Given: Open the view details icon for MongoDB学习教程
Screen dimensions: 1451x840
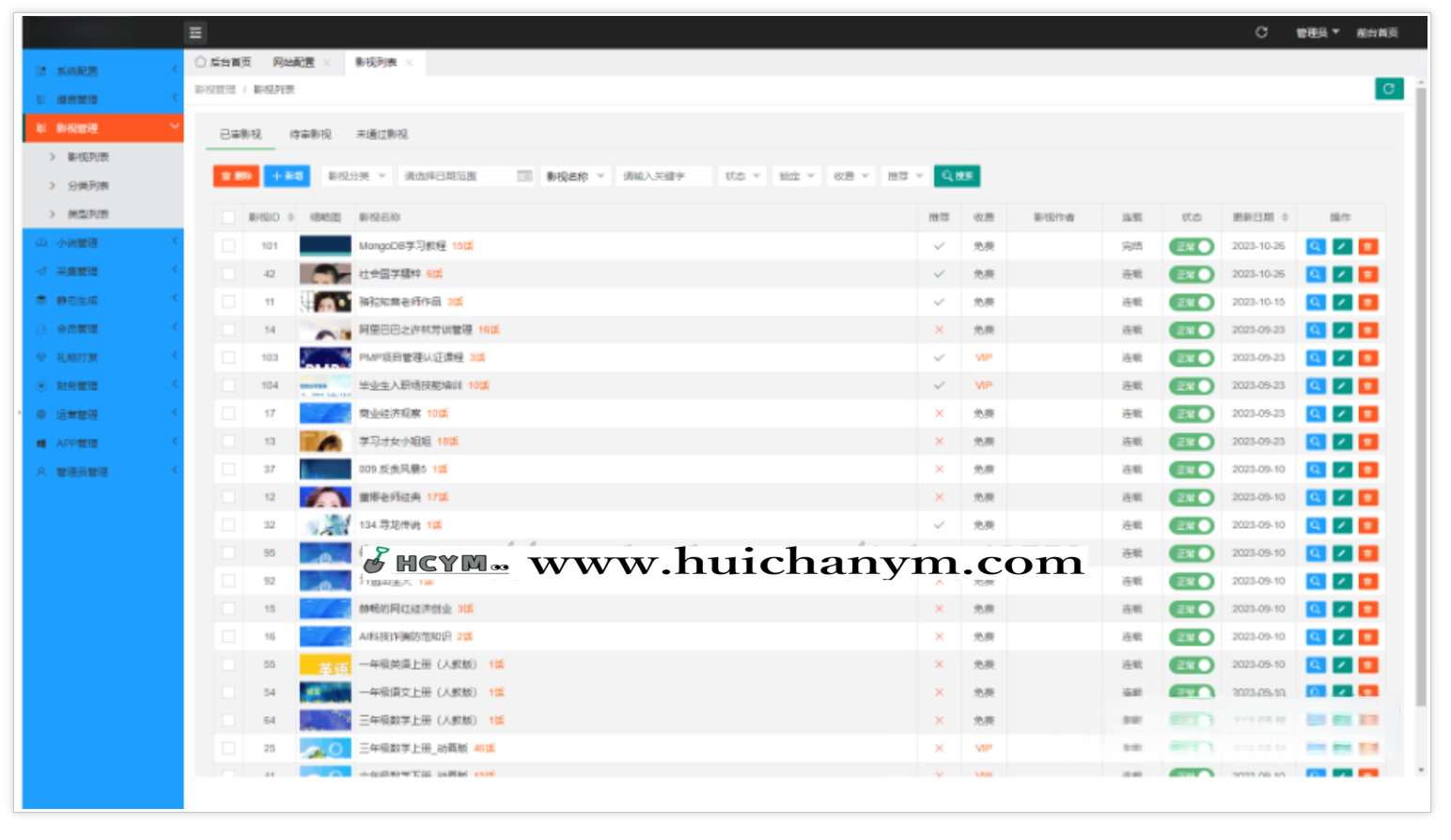Looking at the screenshot, I should click(1315, 246).
